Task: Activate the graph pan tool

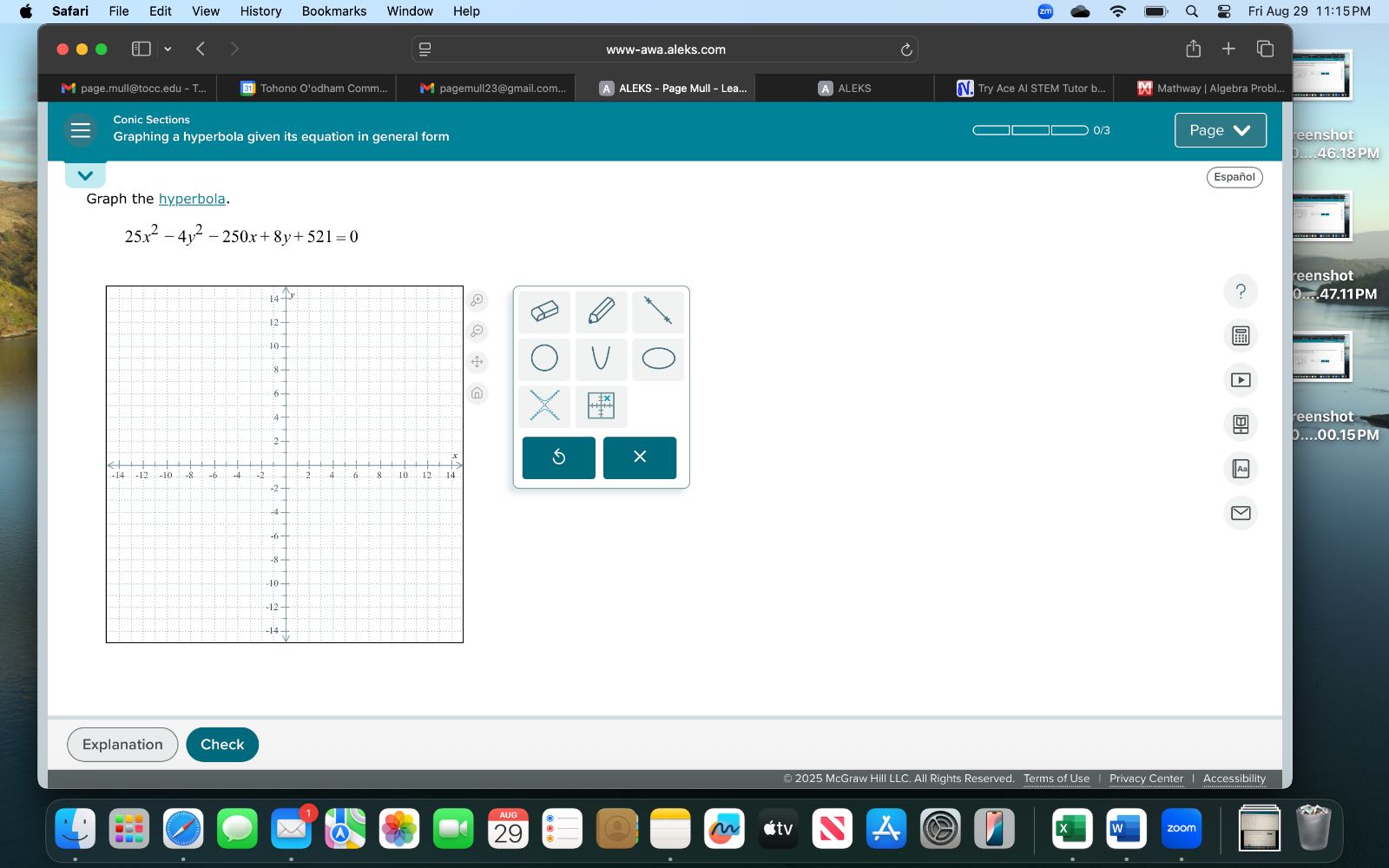Action: click(477, 362)
